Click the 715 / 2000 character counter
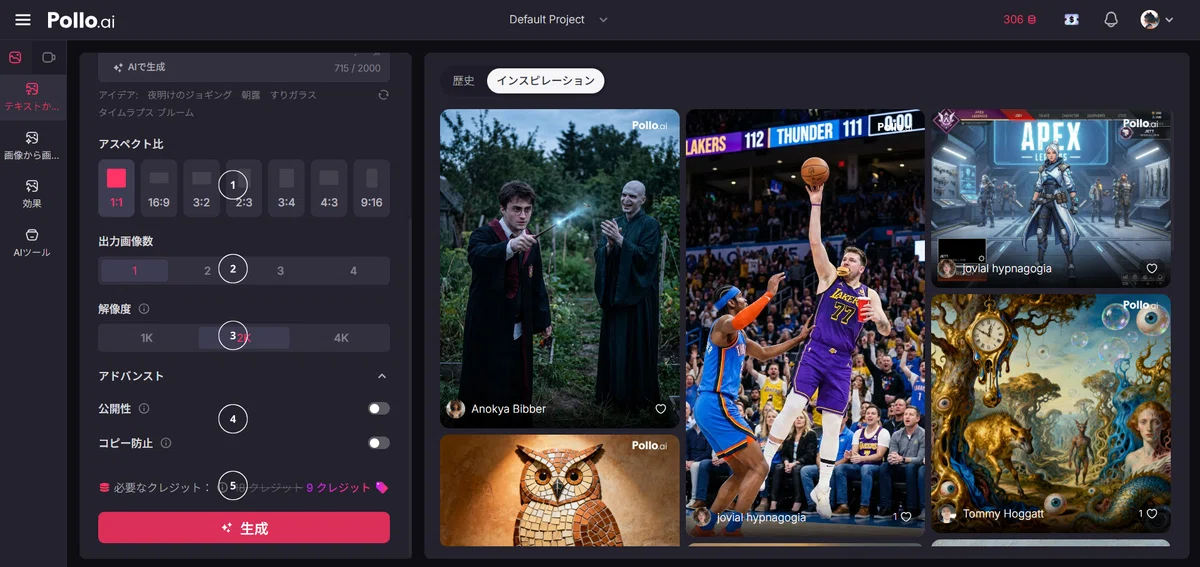The height and width of the screenshot is (567, 1200). coord(357,69)
